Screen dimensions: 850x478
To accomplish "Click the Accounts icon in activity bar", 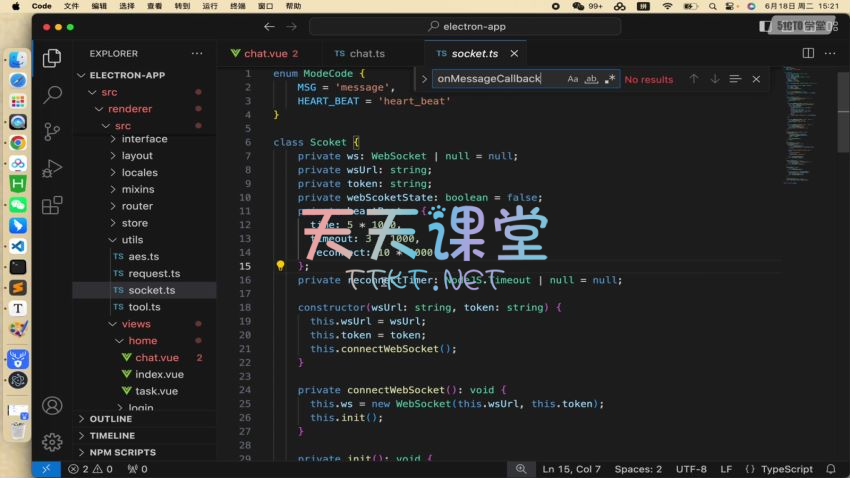I will [52, 406].
